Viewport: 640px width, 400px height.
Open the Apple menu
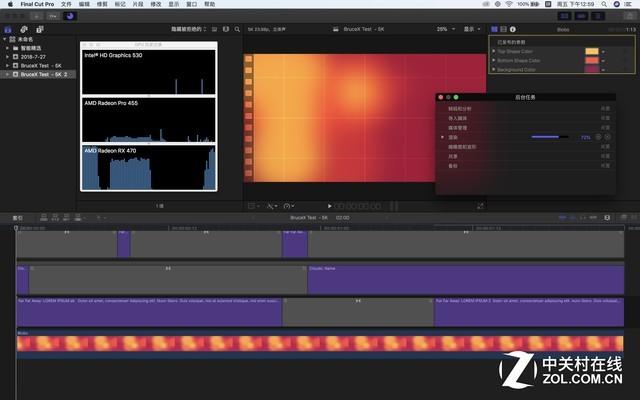10,4
